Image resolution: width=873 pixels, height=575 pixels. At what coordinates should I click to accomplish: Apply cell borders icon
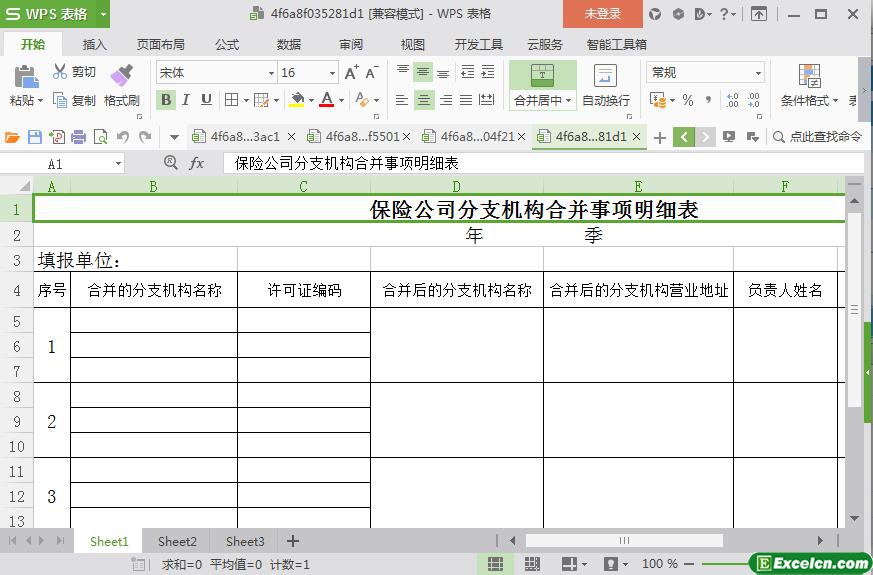[x=230, y=100]
